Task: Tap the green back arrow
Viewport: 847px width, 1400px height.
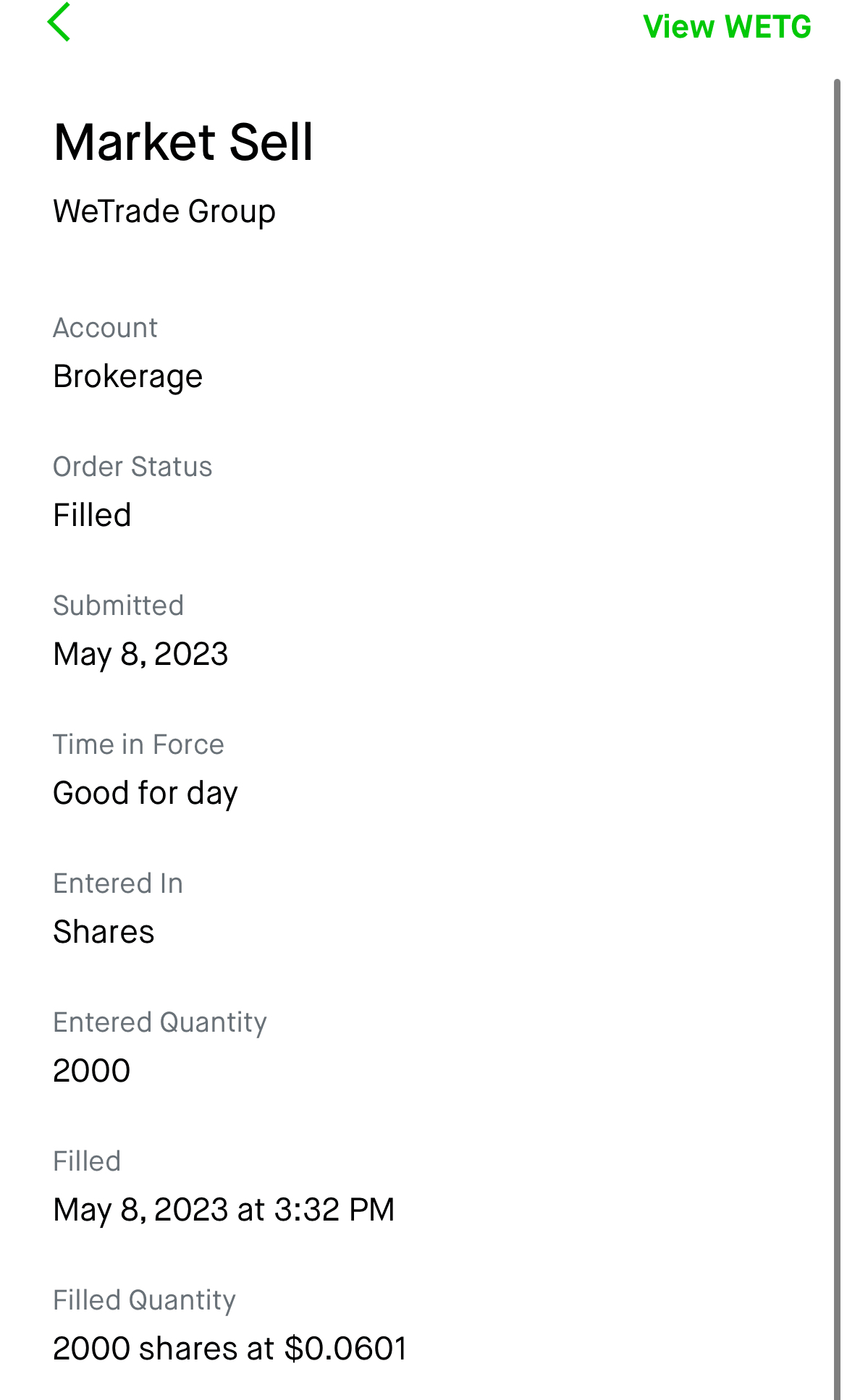Action: 59,22
